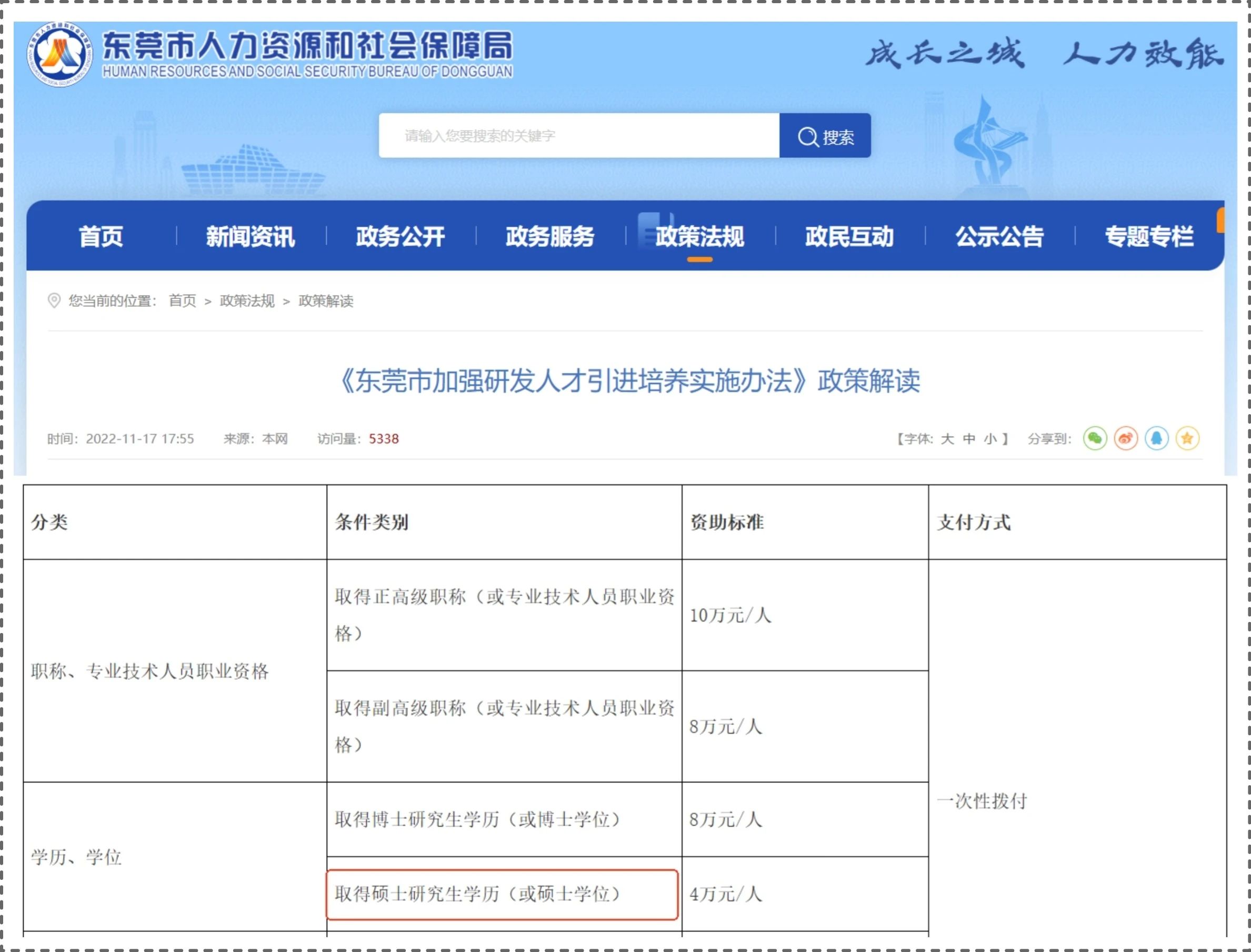Share article to QQ

(1156, 438)
